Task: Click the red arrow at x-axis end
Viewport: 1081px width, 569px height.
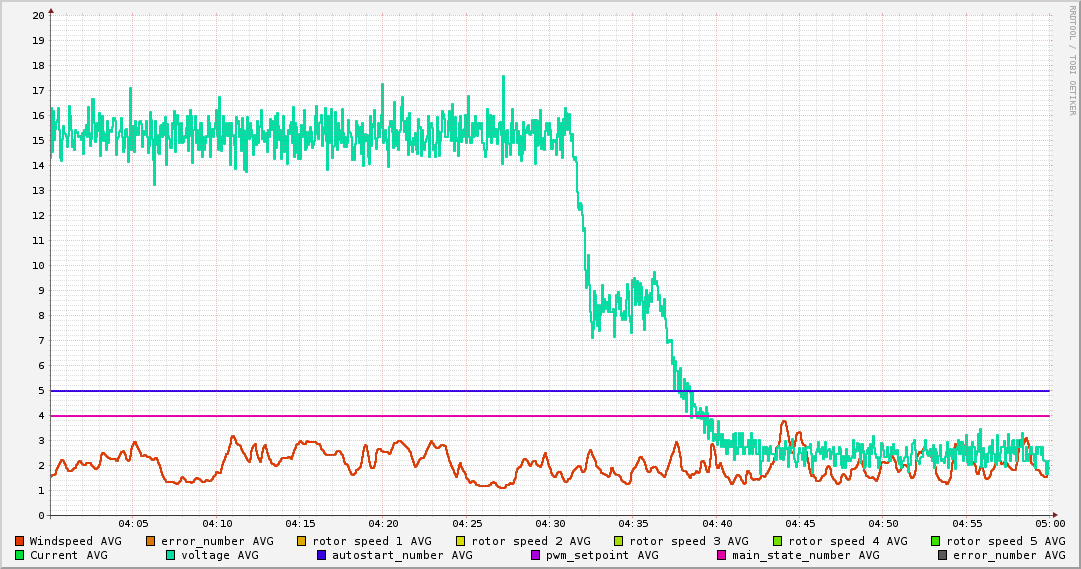Action: tap(1054, 515)
